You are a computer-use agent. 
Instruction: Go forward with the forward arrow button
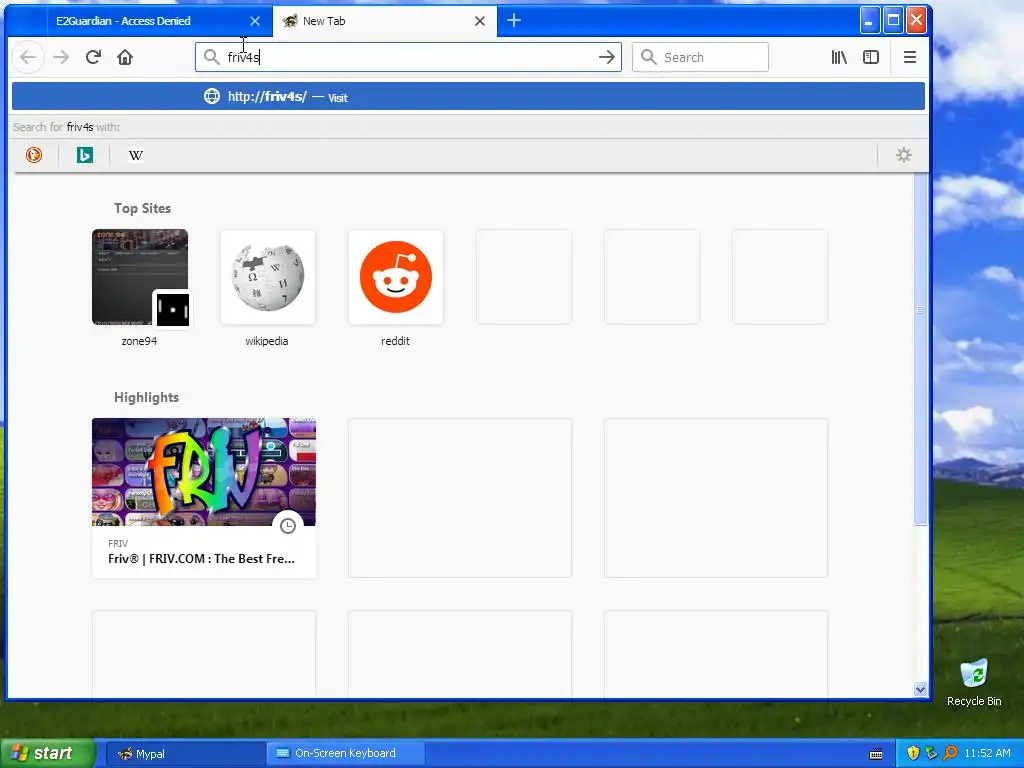tap(61, 57)
